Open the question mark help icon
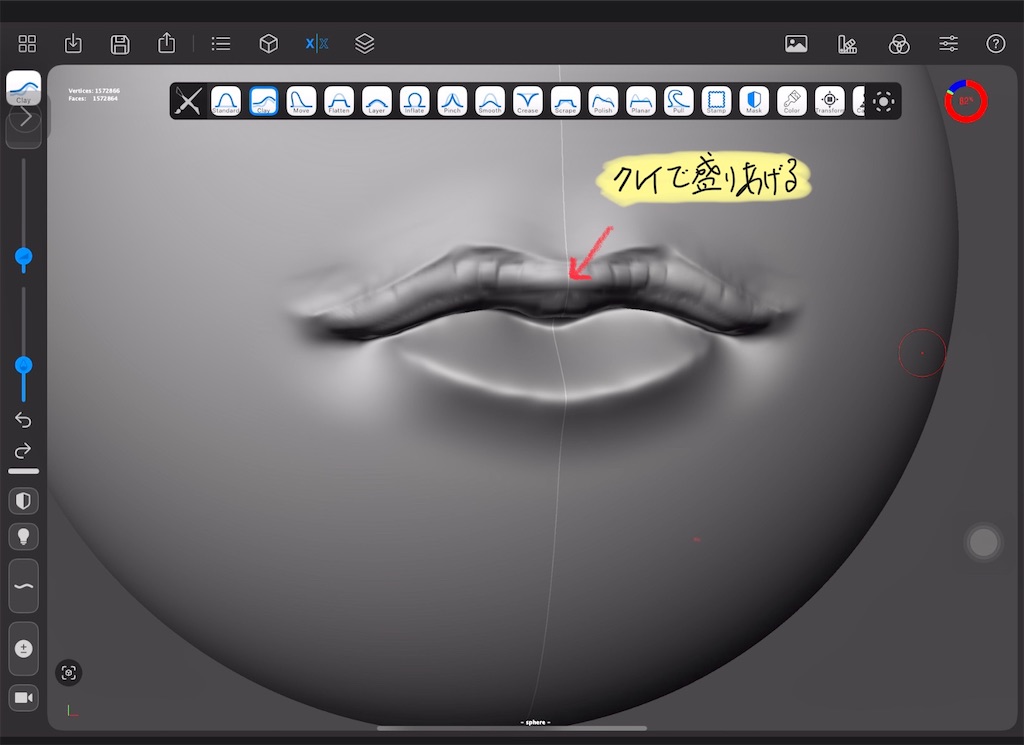 point(995,44)
